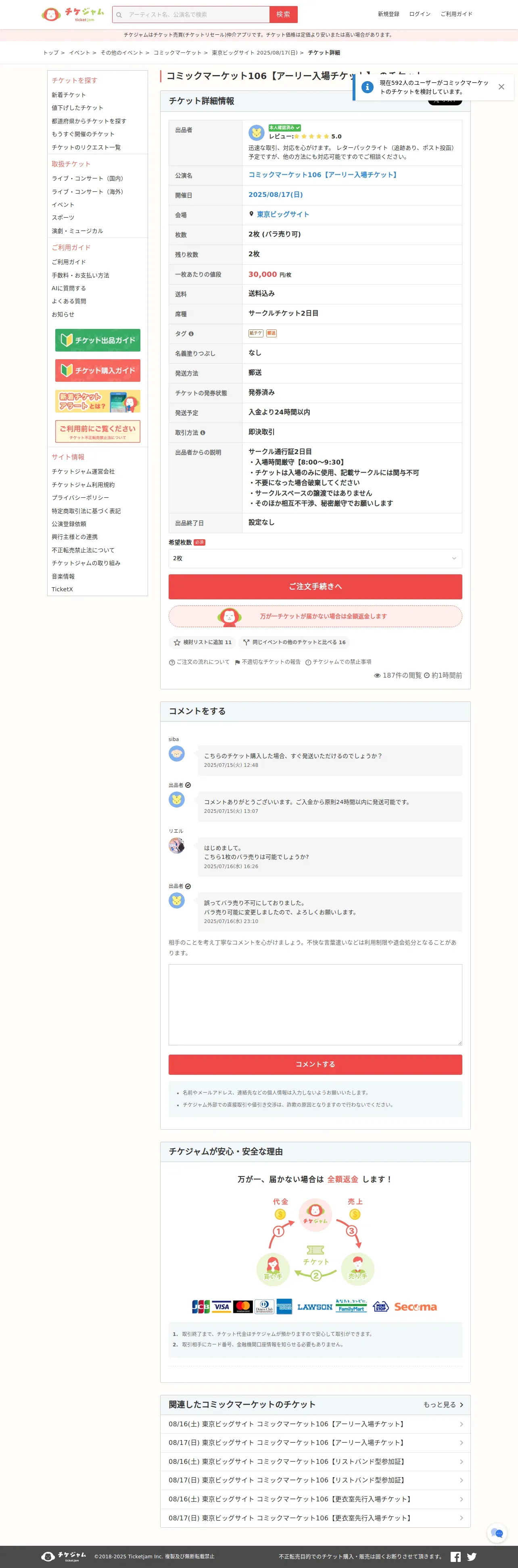Open the chat support bubble icon
The image size is (518, 1568).
click(x=497, y=1533)
